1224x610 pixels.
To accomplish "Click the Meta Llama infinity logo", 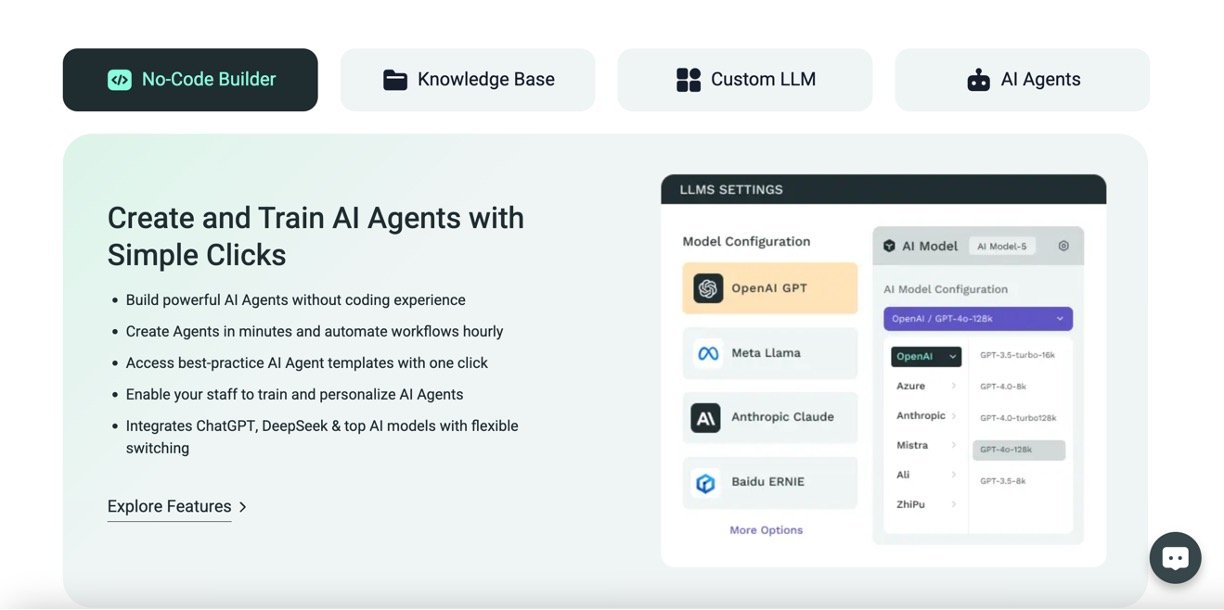I will [x=708, y=353].
